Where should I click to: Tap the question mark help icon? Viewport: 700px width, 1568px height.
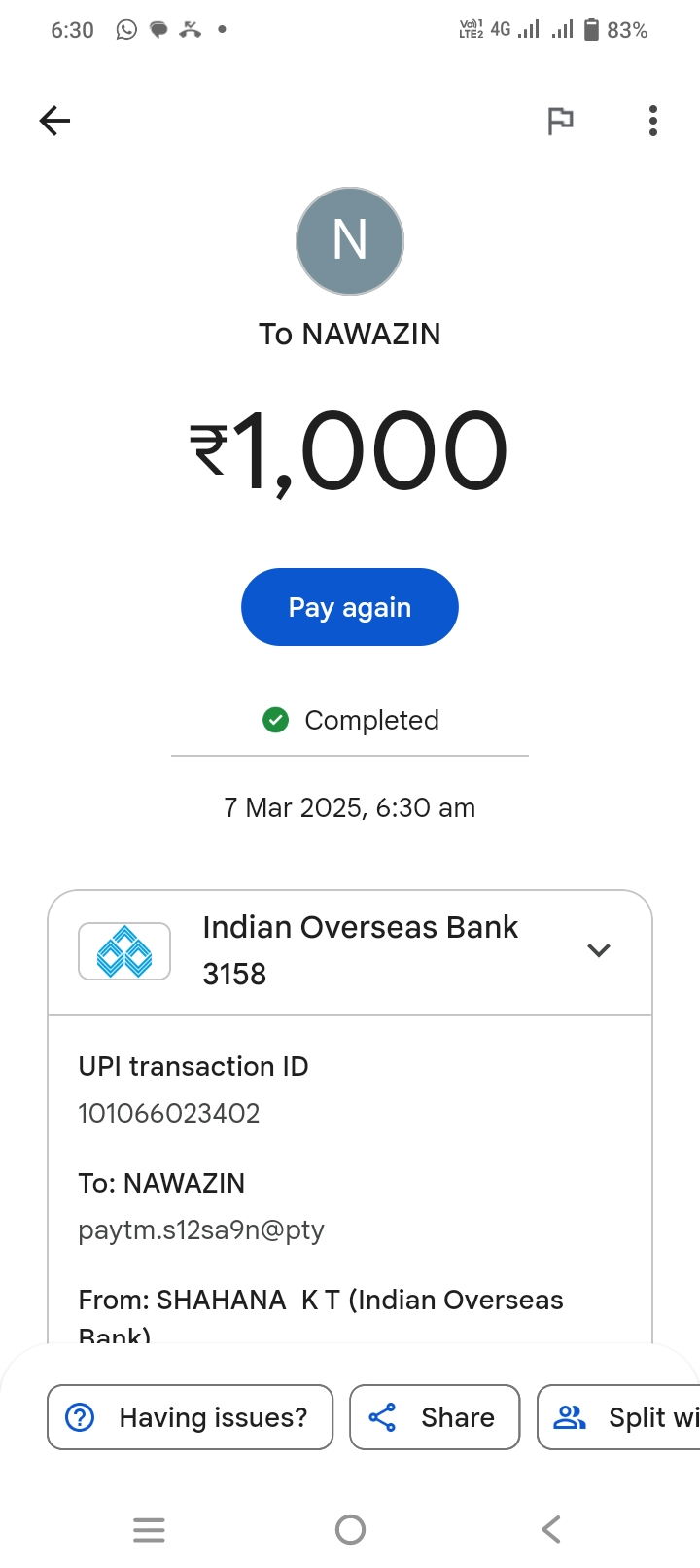(80, 1417)
